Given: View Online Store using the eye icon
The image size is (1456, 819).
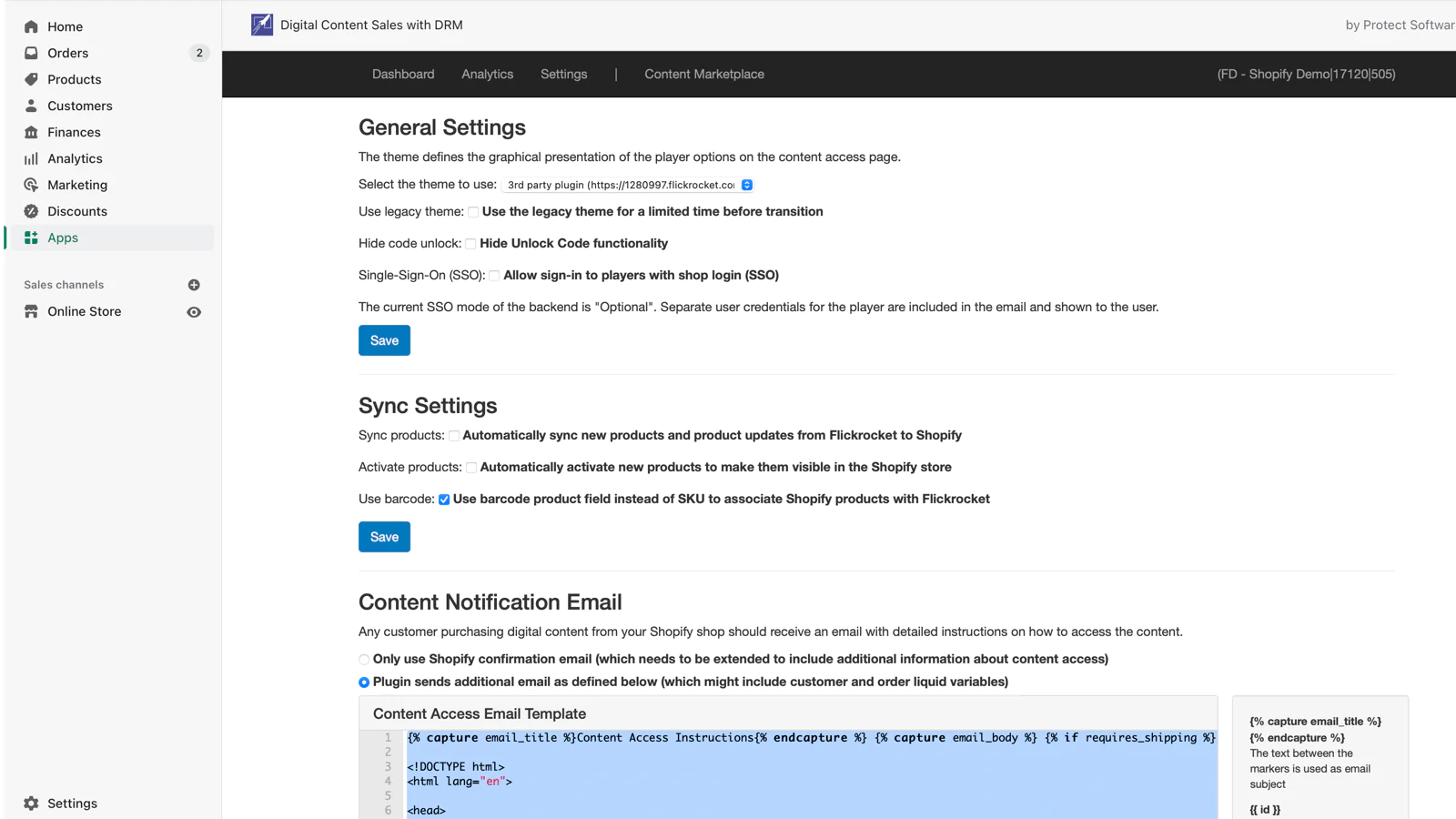Looking at the screenshot, I should [x=194, y=312].
